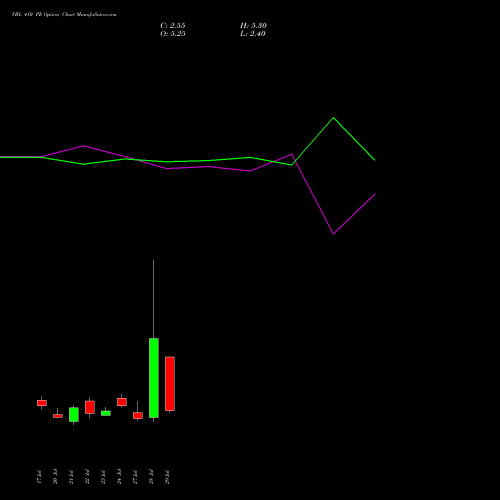Select the thin red candle for 20 Jul
The image size is (500, 500).
[x=58, y=416]
